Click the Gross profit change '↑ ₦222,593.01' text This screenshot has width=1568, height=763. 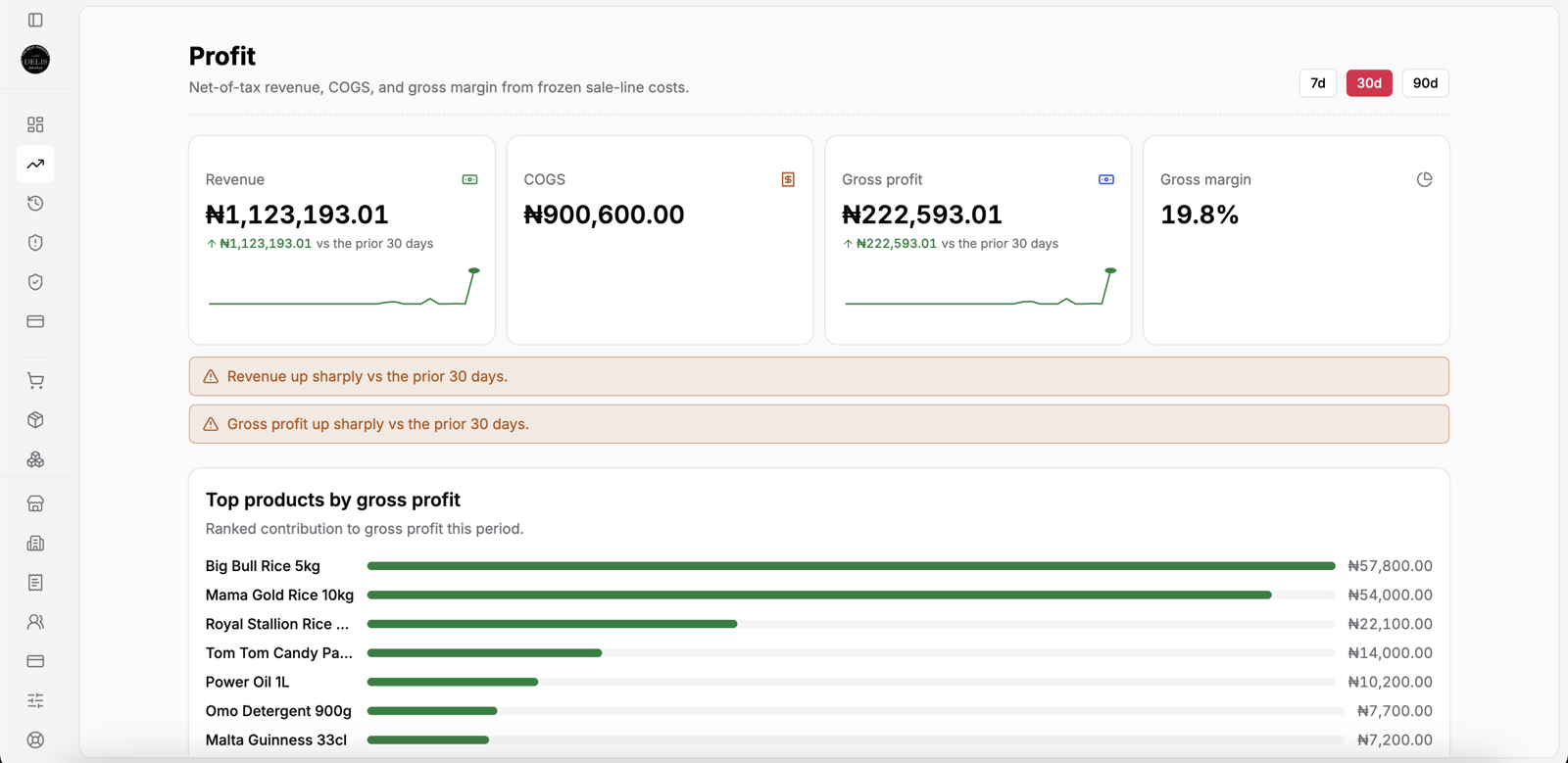pos(889,243)
